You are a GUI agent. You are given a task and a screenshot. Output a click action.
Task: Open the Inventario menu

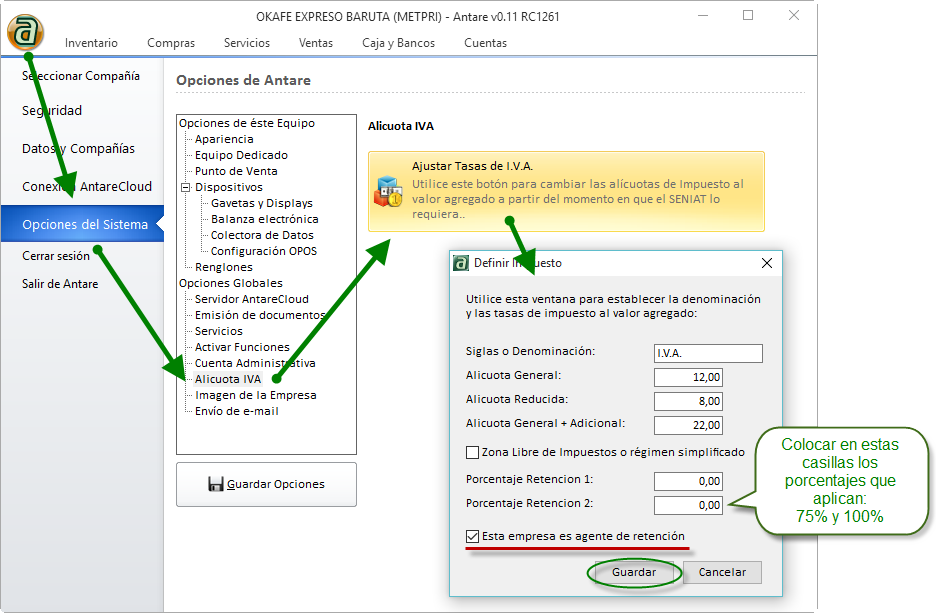tap(91, 43)
